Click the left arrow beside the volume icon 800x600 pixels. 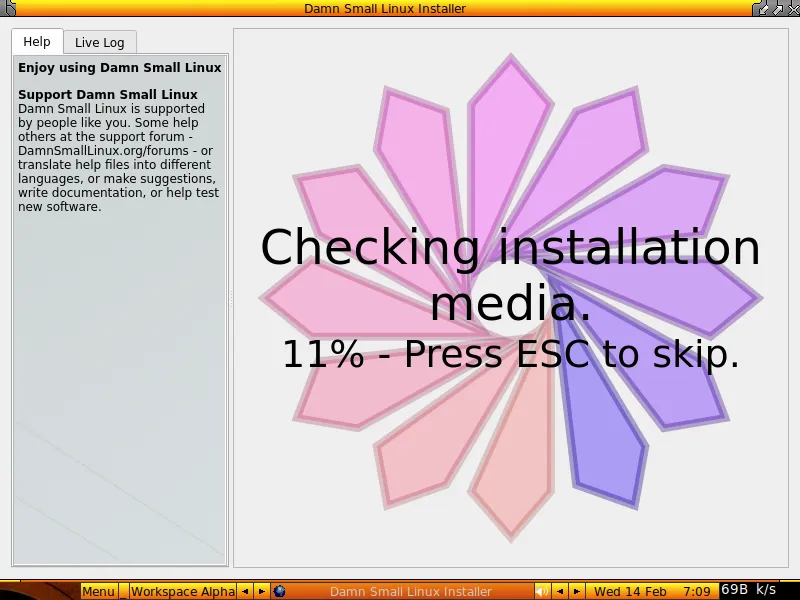(x=560, y=592)
